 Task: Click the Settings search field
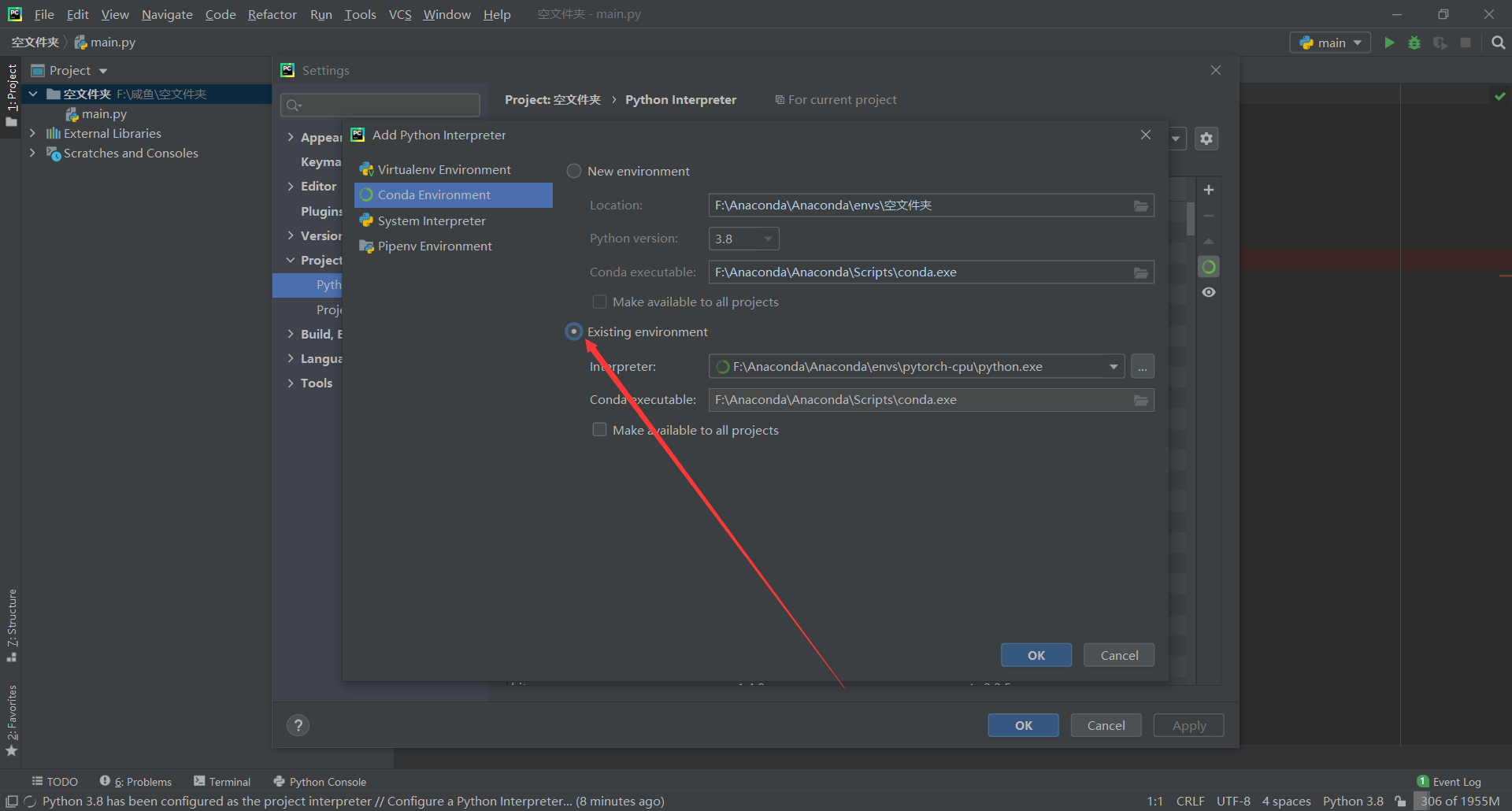coord(380,105)
